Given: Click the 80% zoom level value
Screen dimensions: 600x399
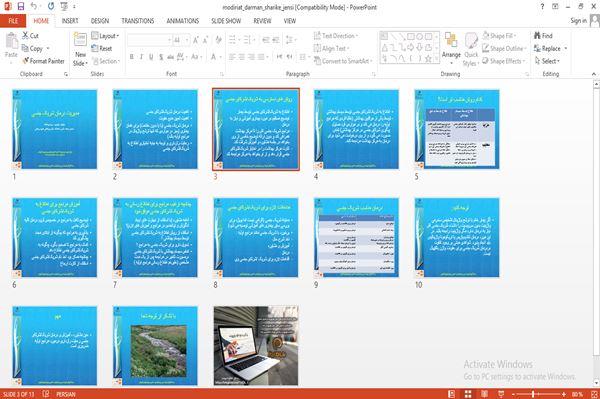Looking at the screenshot, I should (577, 394).
